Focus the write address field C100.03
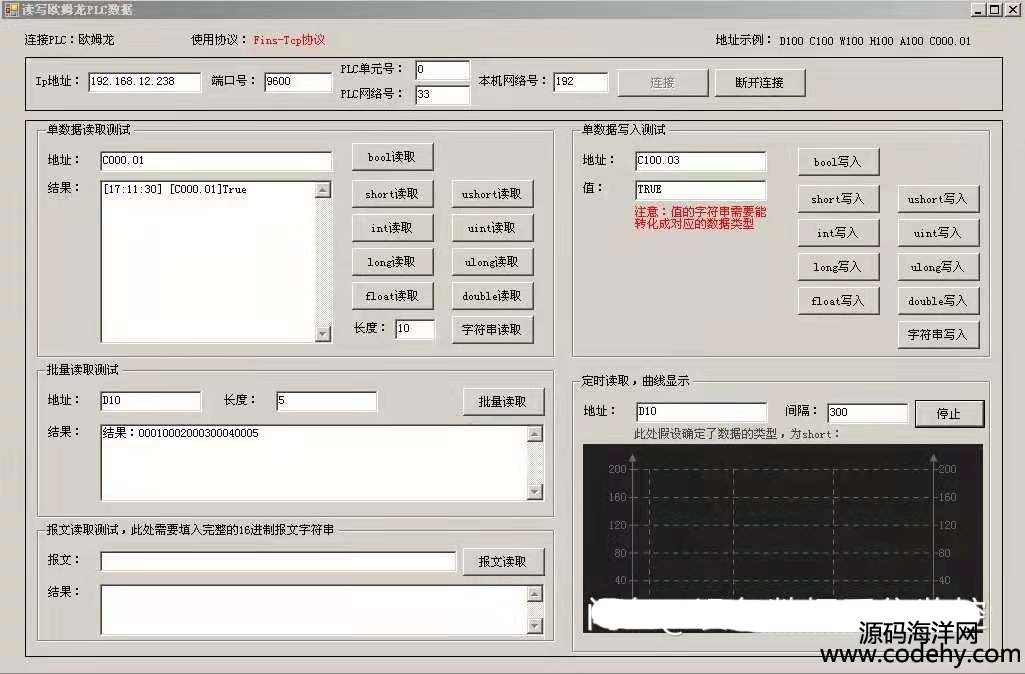Screen dimensions: 1025x674 [701, 161]
